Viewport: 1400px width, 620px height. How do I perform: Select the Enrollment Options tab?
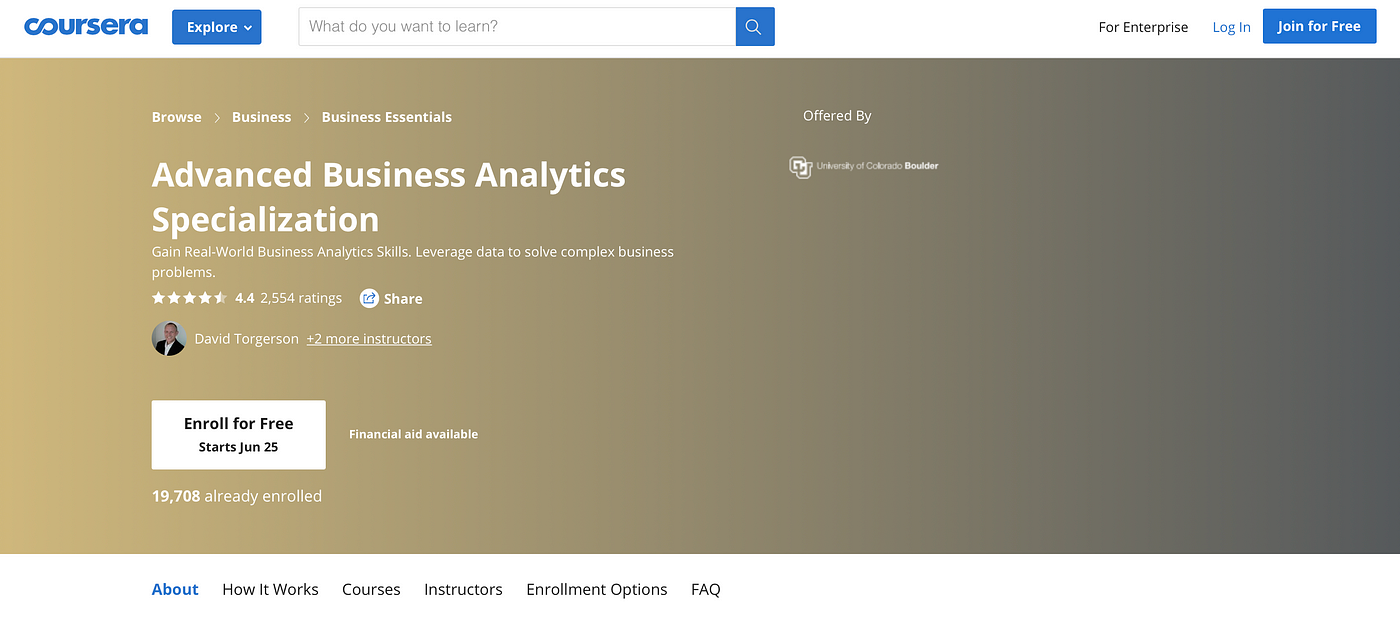coord(597,590)
